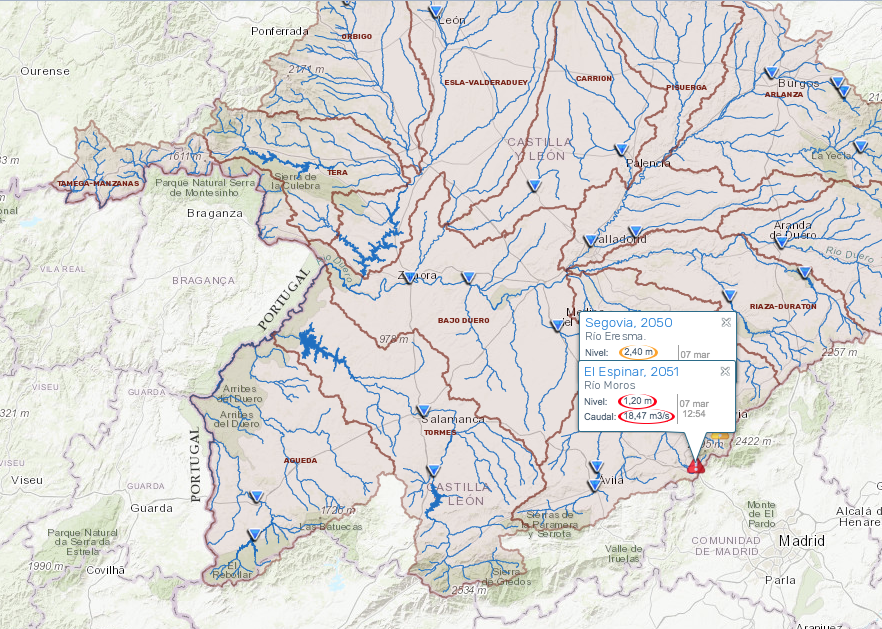Open the Segovia, 2050 station title link
The width and height of the screenshot is (882, 629).
(628, 323)
